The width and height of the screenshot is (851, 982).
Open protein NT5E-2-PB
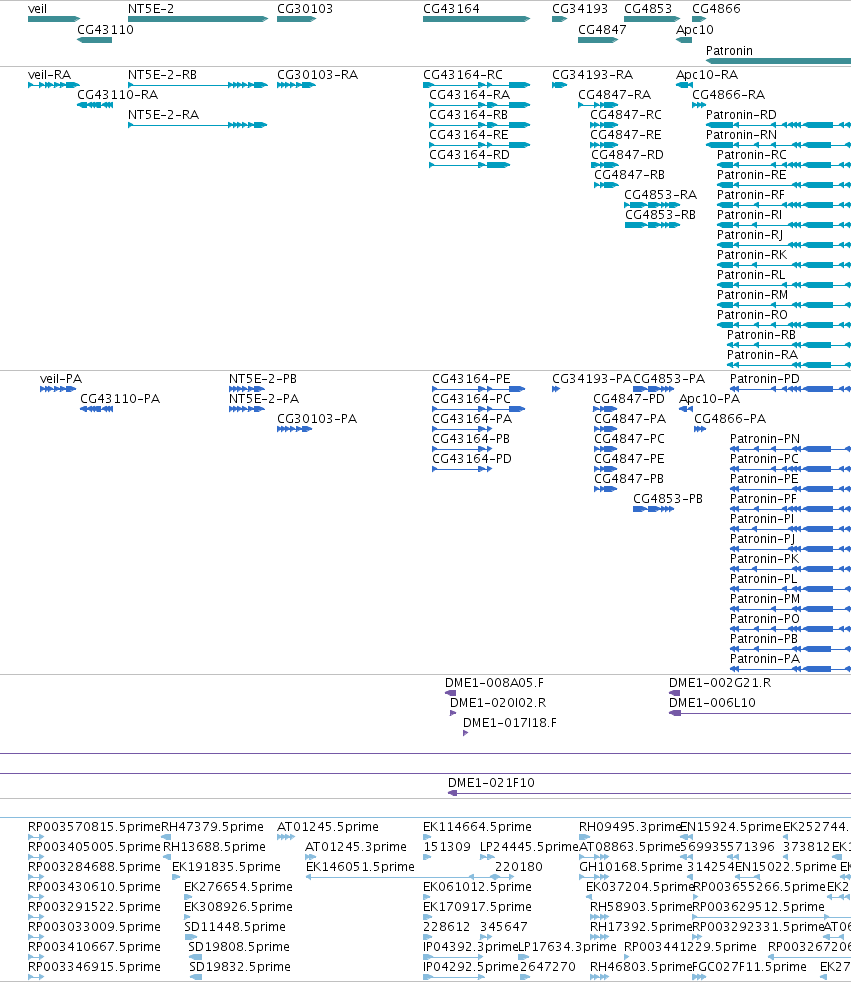[263, 379]
